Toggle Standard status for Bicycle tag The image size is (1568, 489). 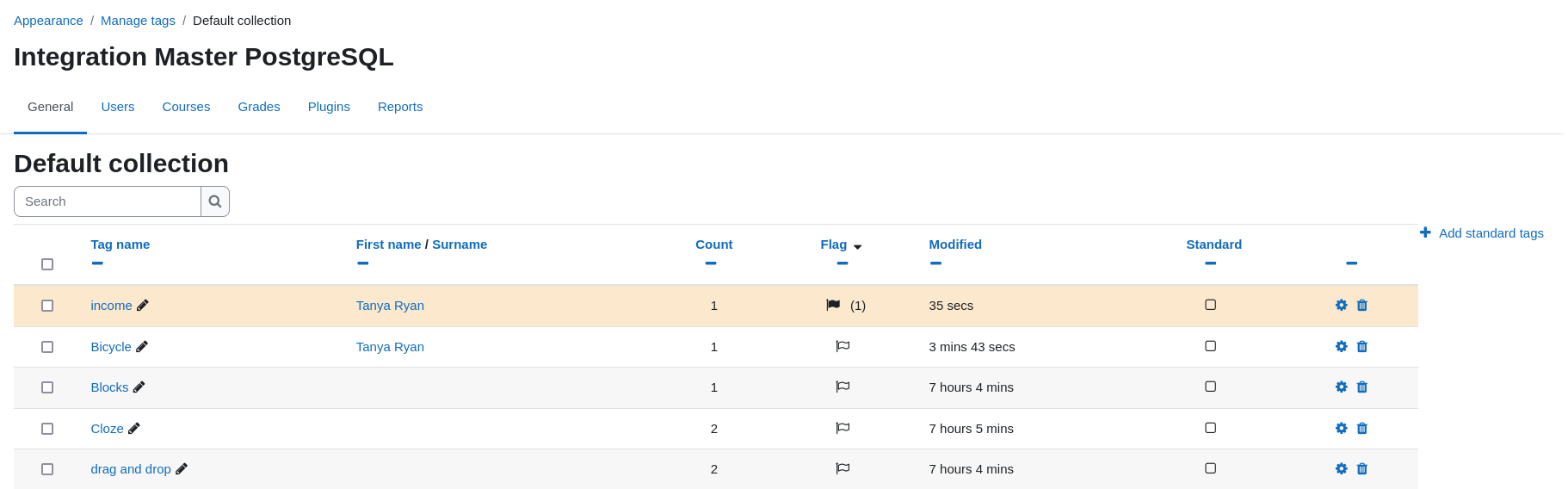pyautogui.click(x=1211, y=346)
